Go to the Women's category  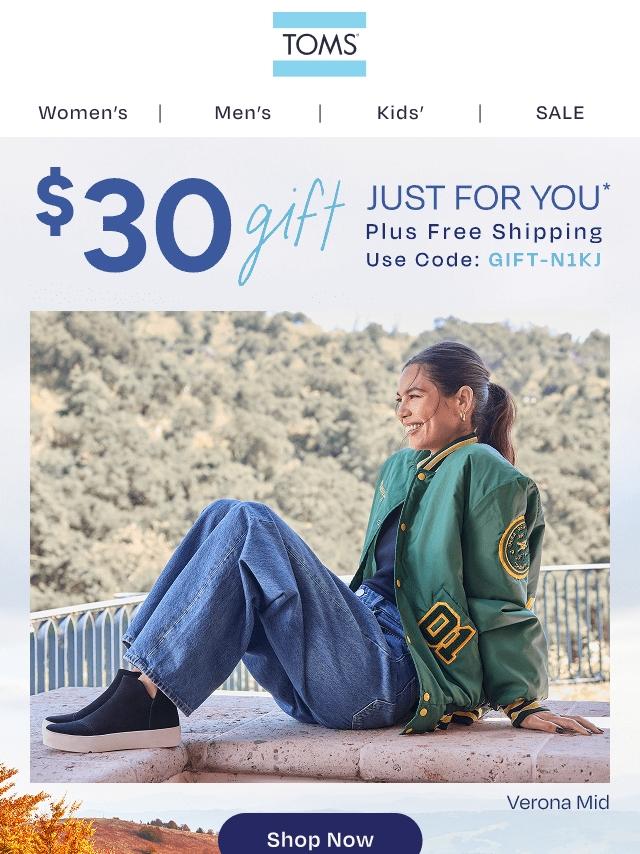83,113
